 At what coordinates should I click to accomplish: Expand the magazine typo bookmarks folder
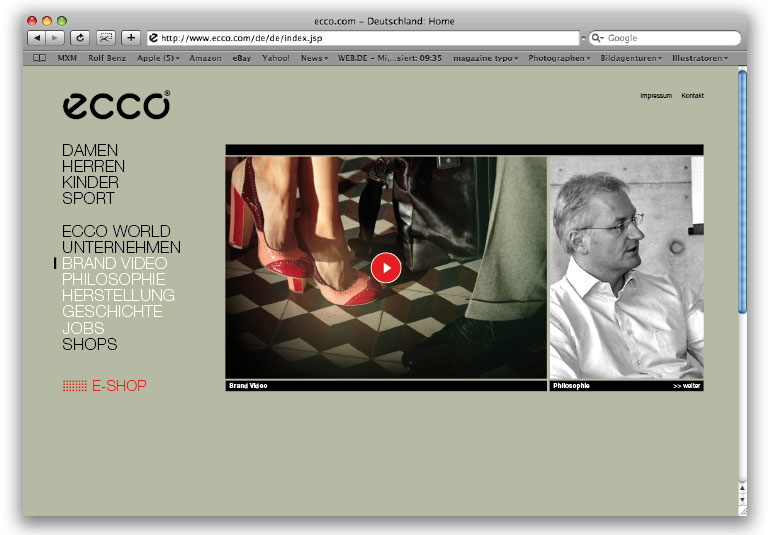pyautogui.click(x=486, y=58)
